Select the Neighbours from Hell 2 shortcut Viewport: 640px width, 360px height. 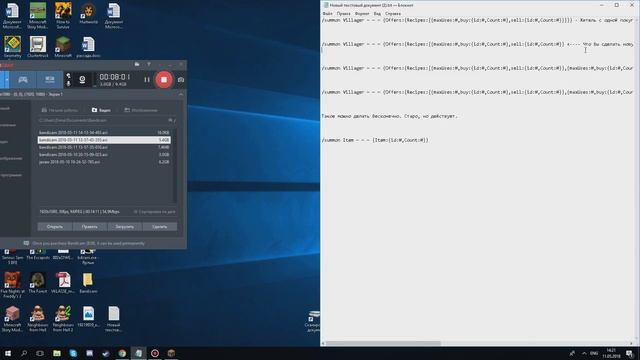(x=63, y=318)
